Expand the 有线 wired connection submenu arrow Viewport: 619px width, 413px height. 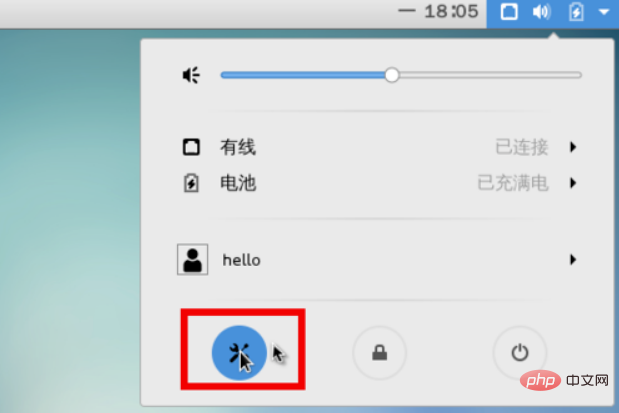[573, 147]
